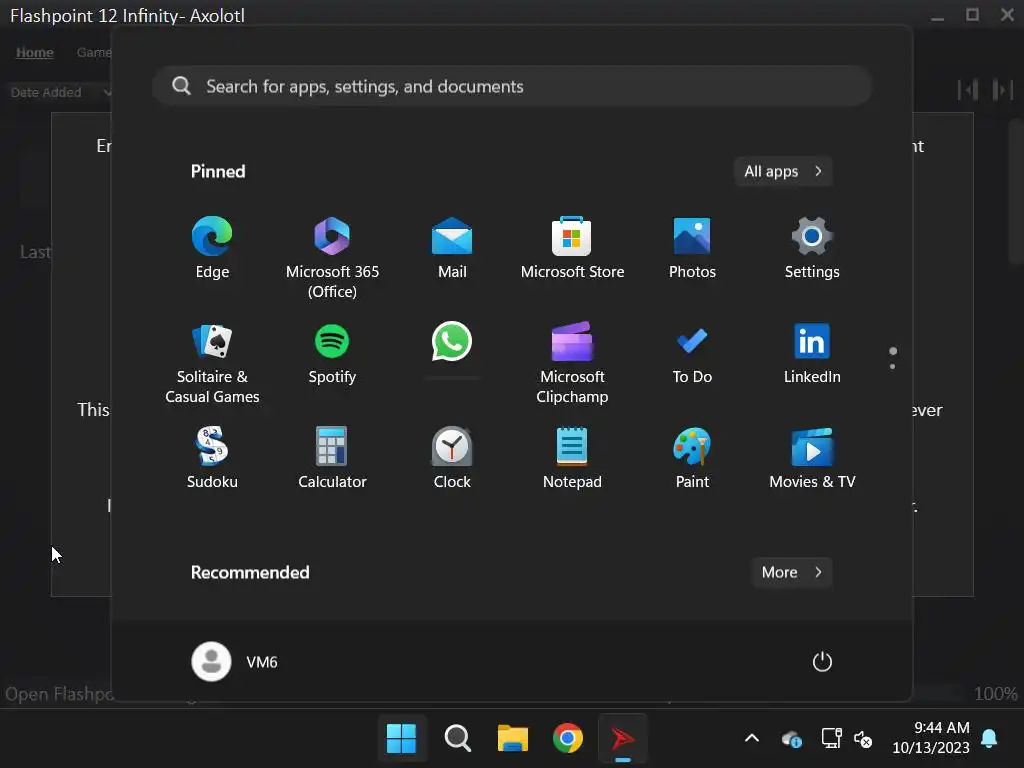The image size is (1024, 768).
Task: Open the Clock app
Action: pos(452,458)
